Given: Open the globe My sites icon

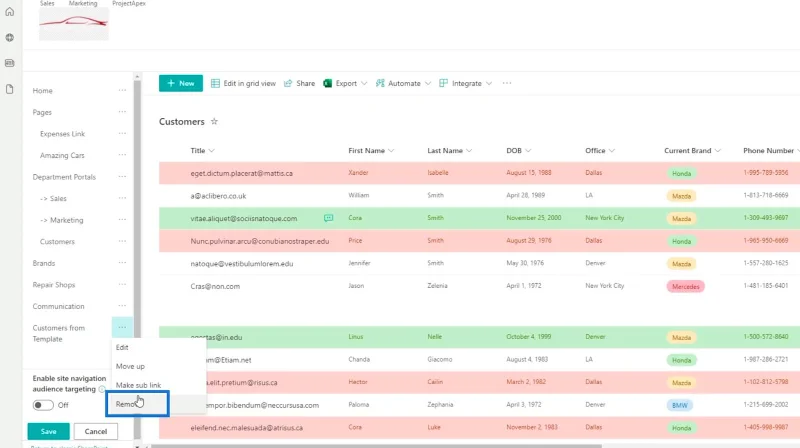Looking at the screenshot, I should [x=10, y=37].
